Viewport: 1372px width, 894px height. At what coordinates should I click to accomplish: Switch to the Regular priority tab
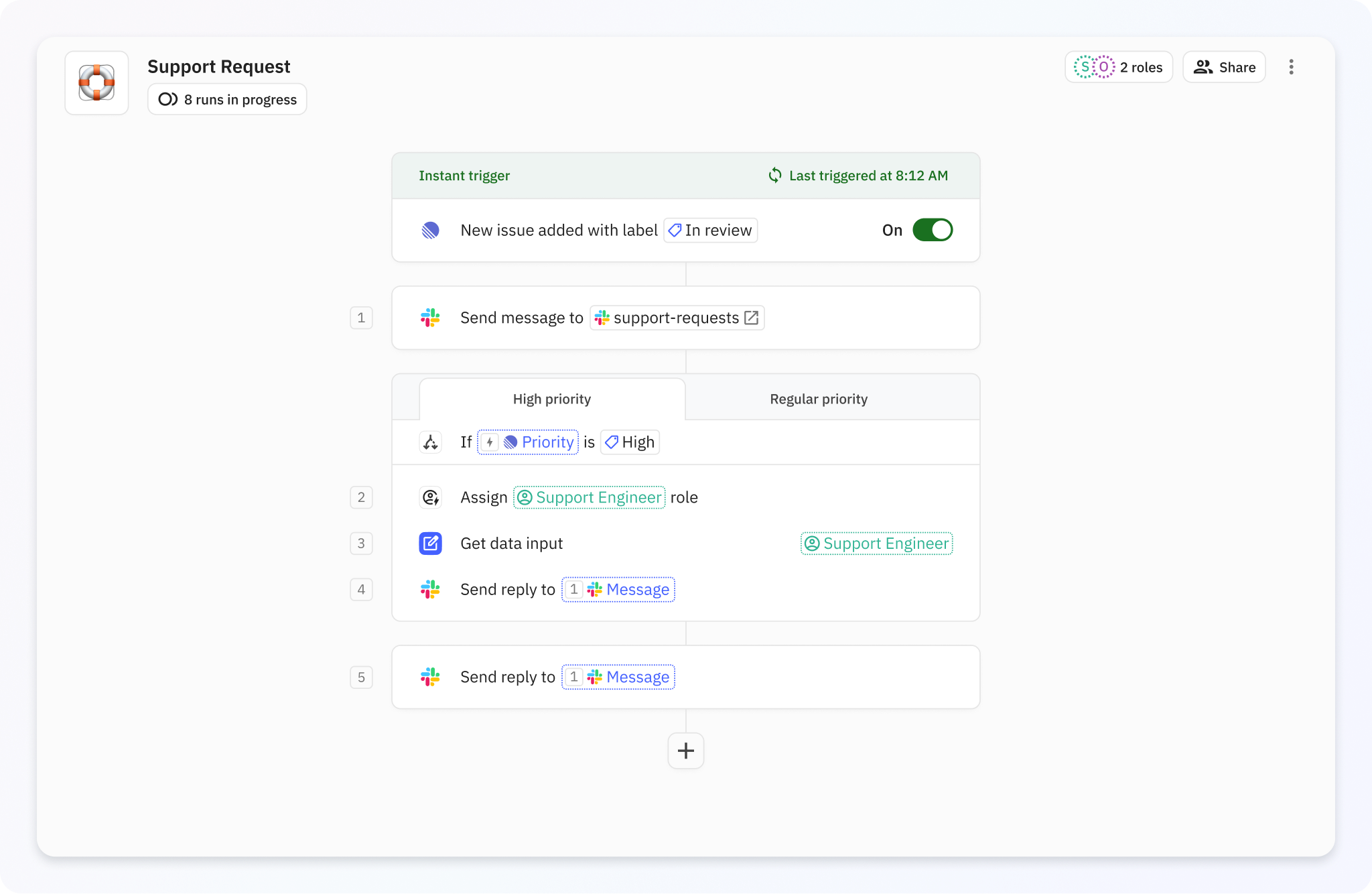click(x=819, y=399)
